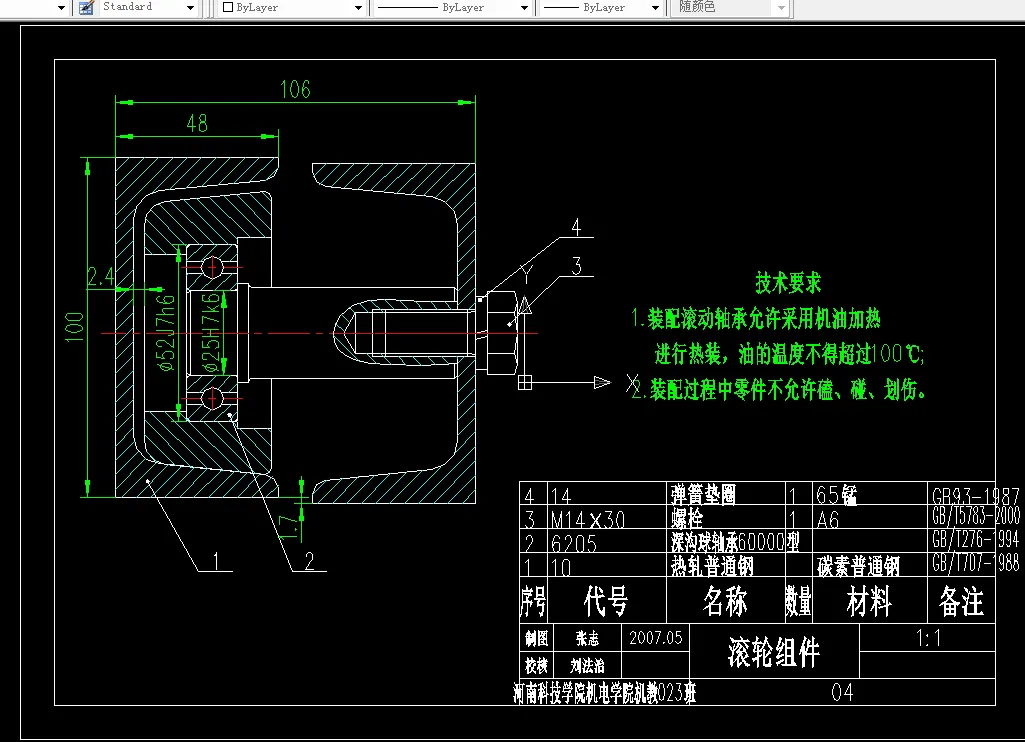
Task: Click part balloon number 3
Action: [x=577, y=266]
